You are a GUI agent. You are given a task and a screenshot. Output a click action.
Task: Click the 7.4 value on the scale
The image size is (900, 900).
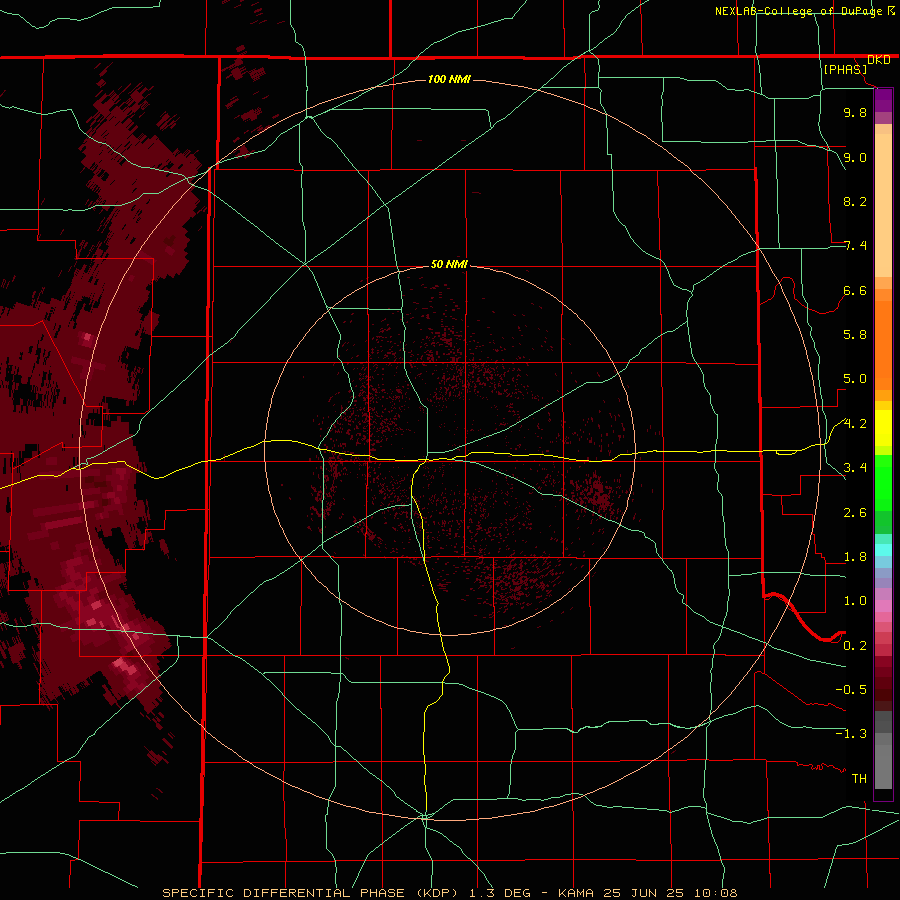(855, 246)
